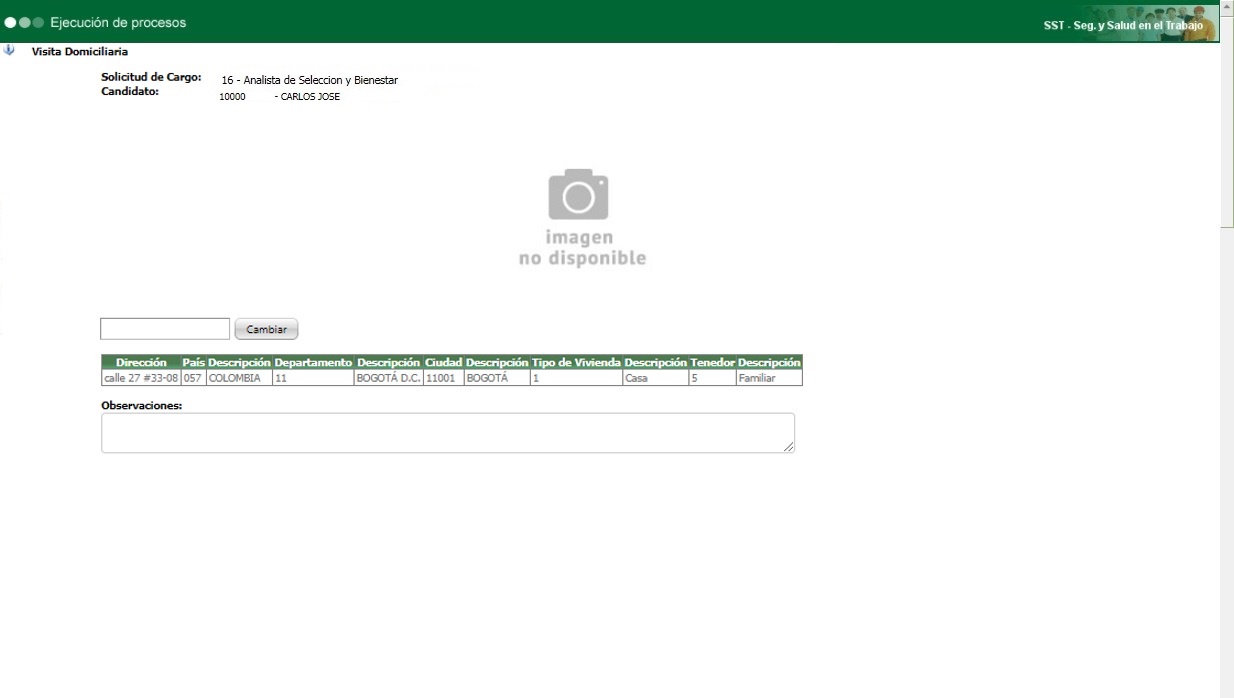Click the Tipo de Vivienda column header

576,362
